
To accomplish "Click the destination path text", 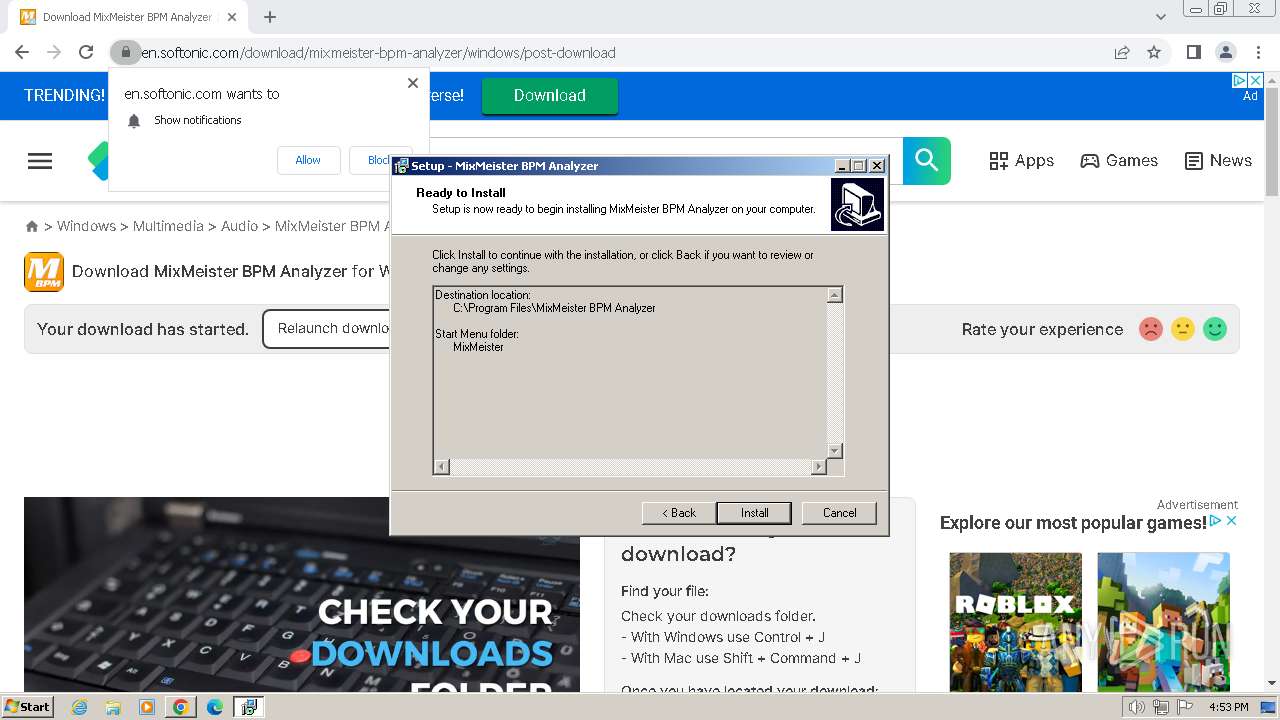I will (x=554, y=308).
